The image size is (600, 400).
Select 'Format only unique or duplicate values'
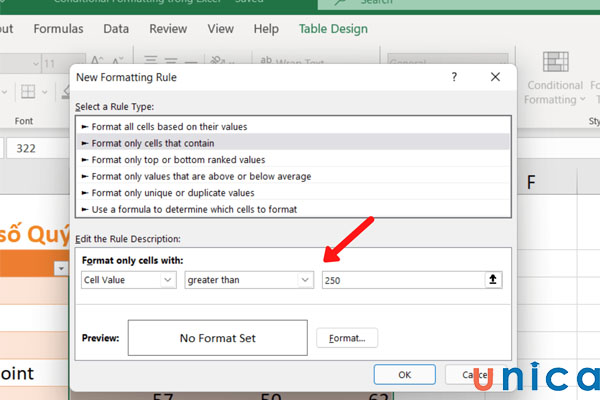tap(173, 192)
